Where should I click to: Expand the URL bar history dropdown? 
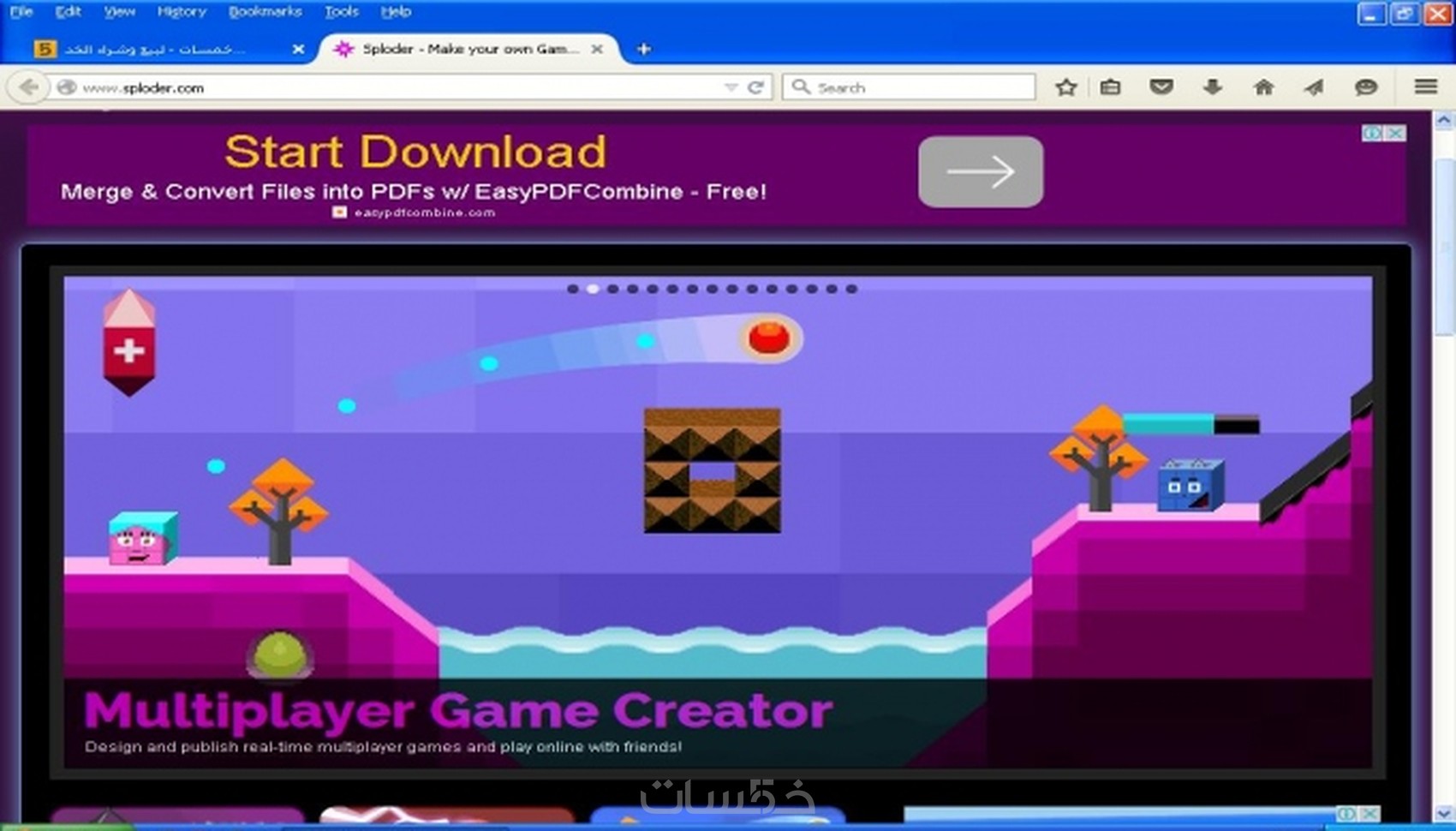731,87
